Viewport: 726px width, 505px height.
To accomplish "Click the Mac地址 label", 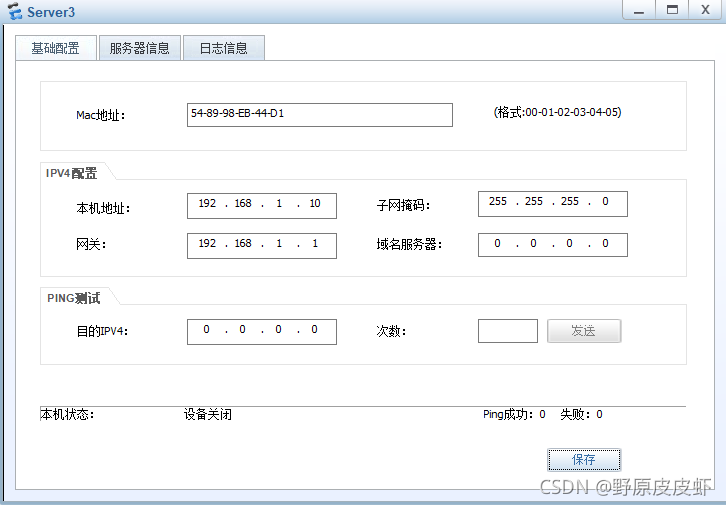I will [x=100, y=115].
